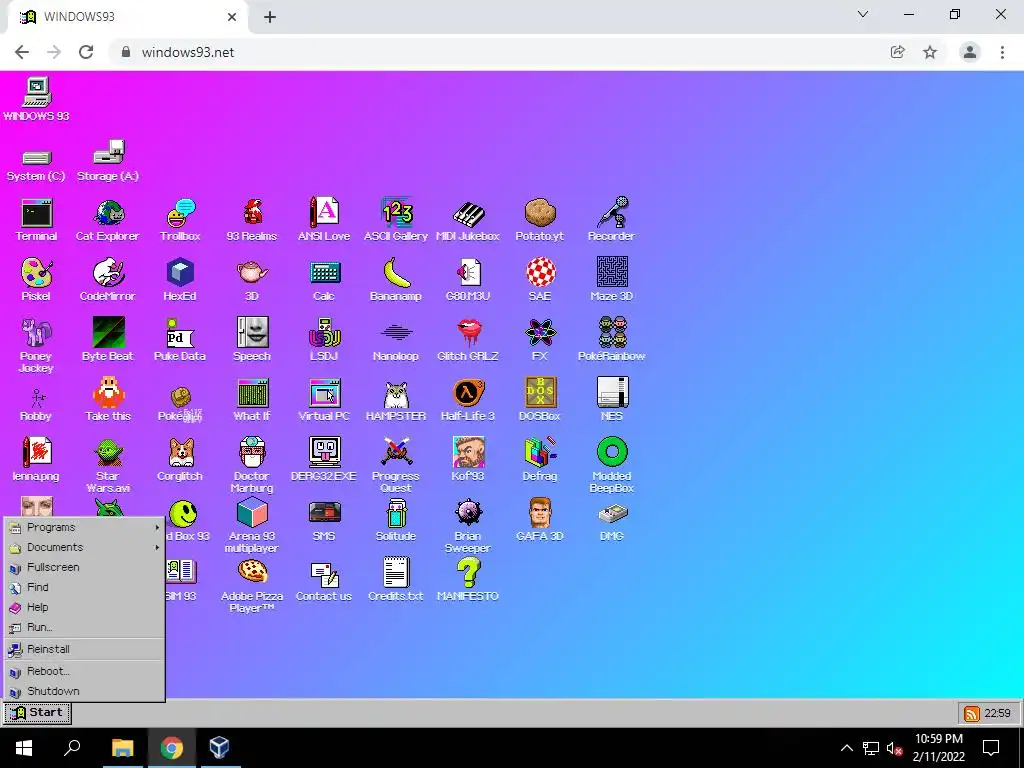Launch Half-Life 3 icon
Viewport: 1024px width, 768px height.
[468, 400]
